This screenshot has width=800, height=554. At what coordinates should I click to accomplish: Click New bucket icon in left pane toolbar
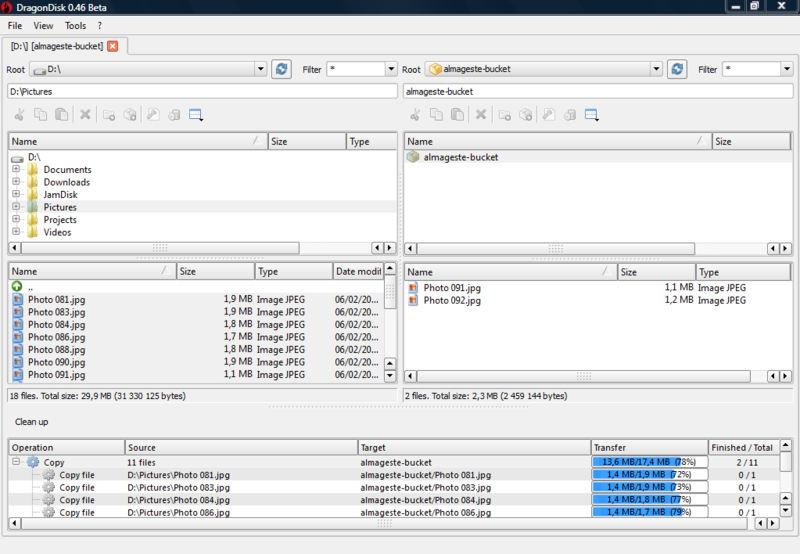click(130, 115)
